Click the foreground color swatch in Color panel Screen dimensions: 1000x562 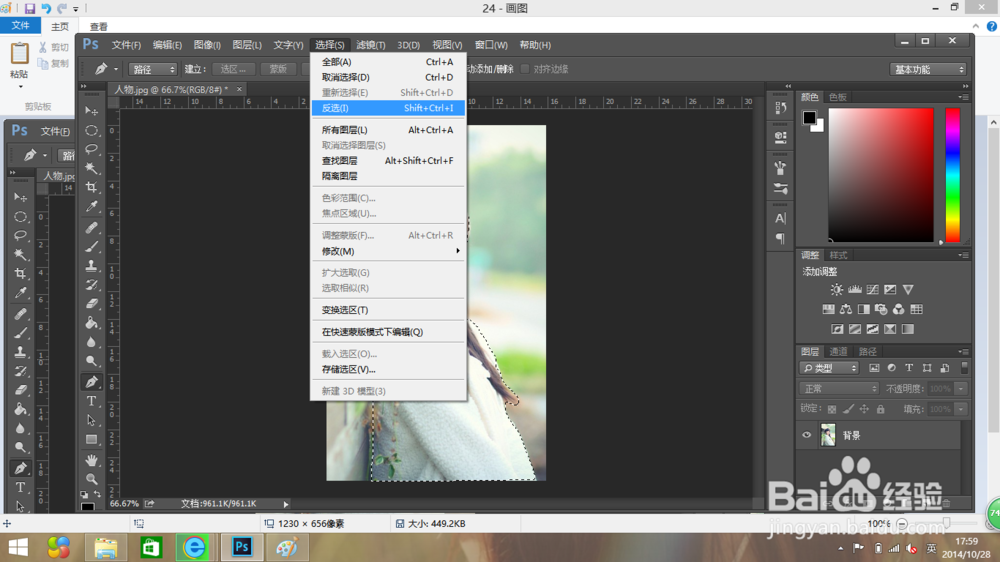[x=809, y=117]
